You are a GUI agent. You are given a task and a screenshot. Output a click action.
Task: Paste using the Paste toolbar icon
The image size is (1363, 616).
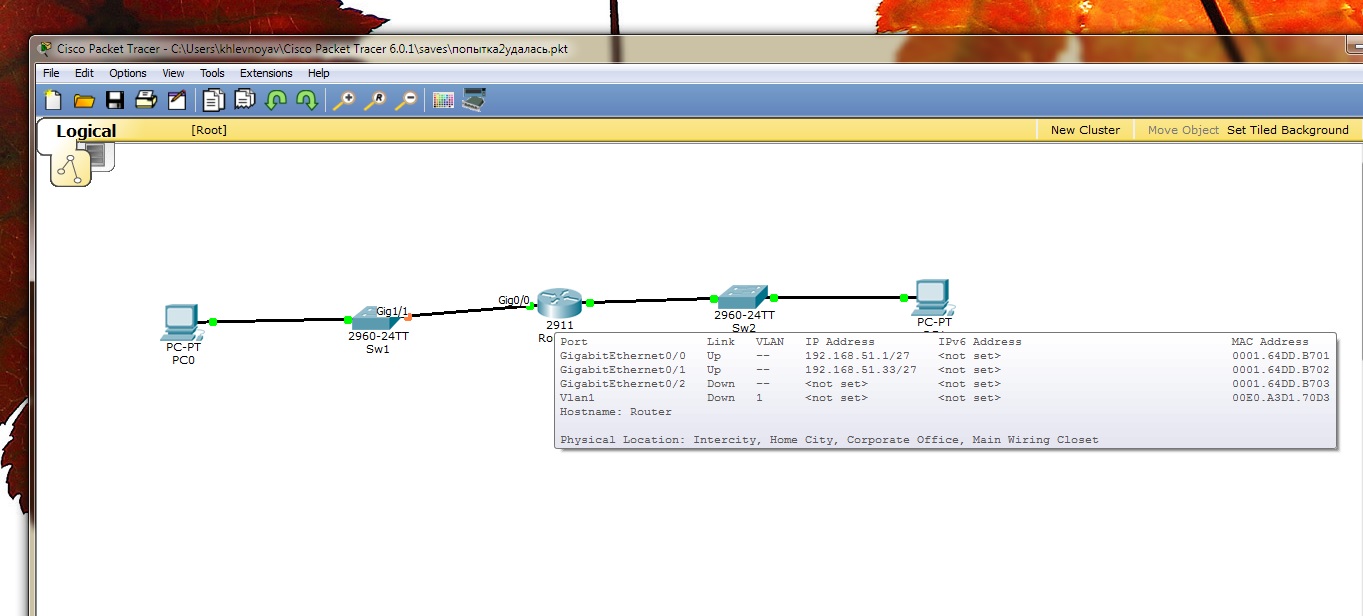click(244, 100)
